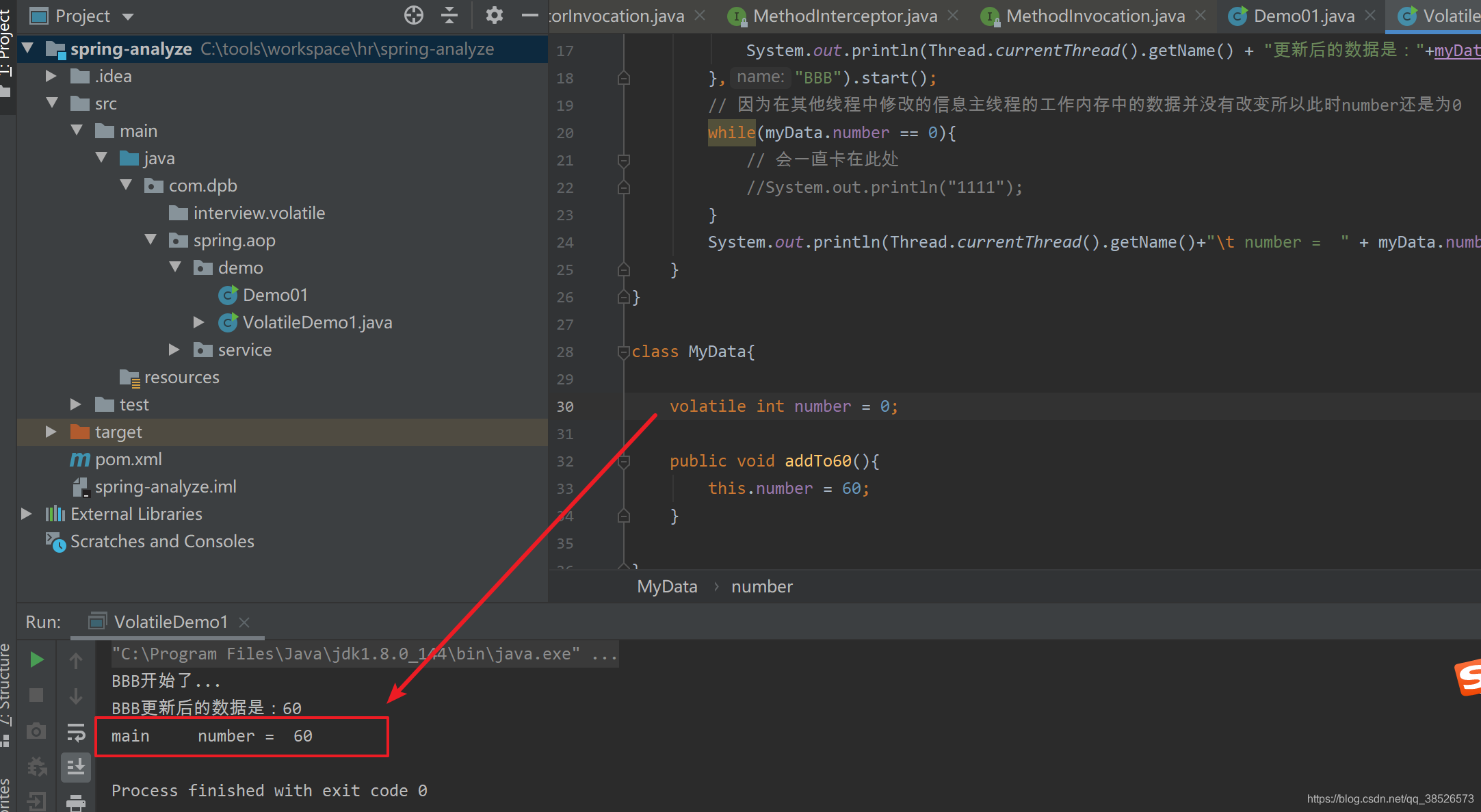Viewport: 1481px width, 812px height.
Task: Click the collapse all icon in Project panel
Action: coord(449,15)
